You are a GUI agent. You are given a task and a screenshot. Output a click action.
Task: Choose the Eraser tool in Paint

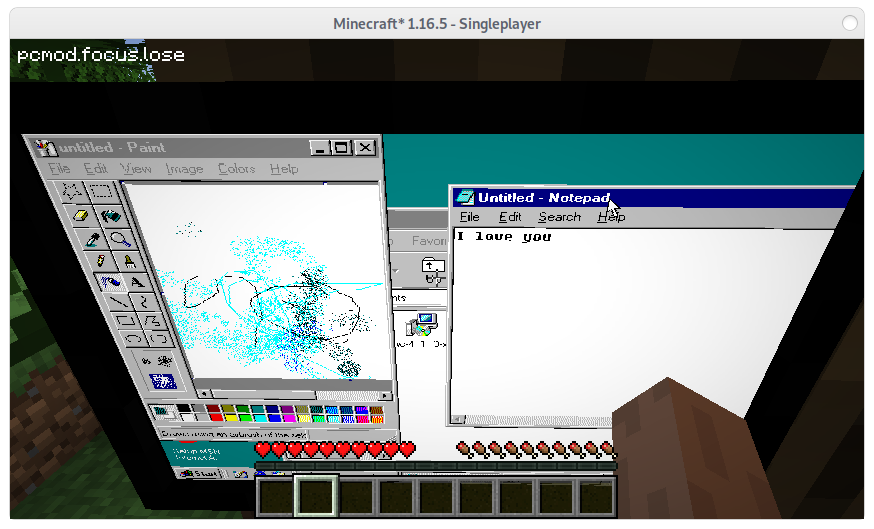[x=80, y=215]
